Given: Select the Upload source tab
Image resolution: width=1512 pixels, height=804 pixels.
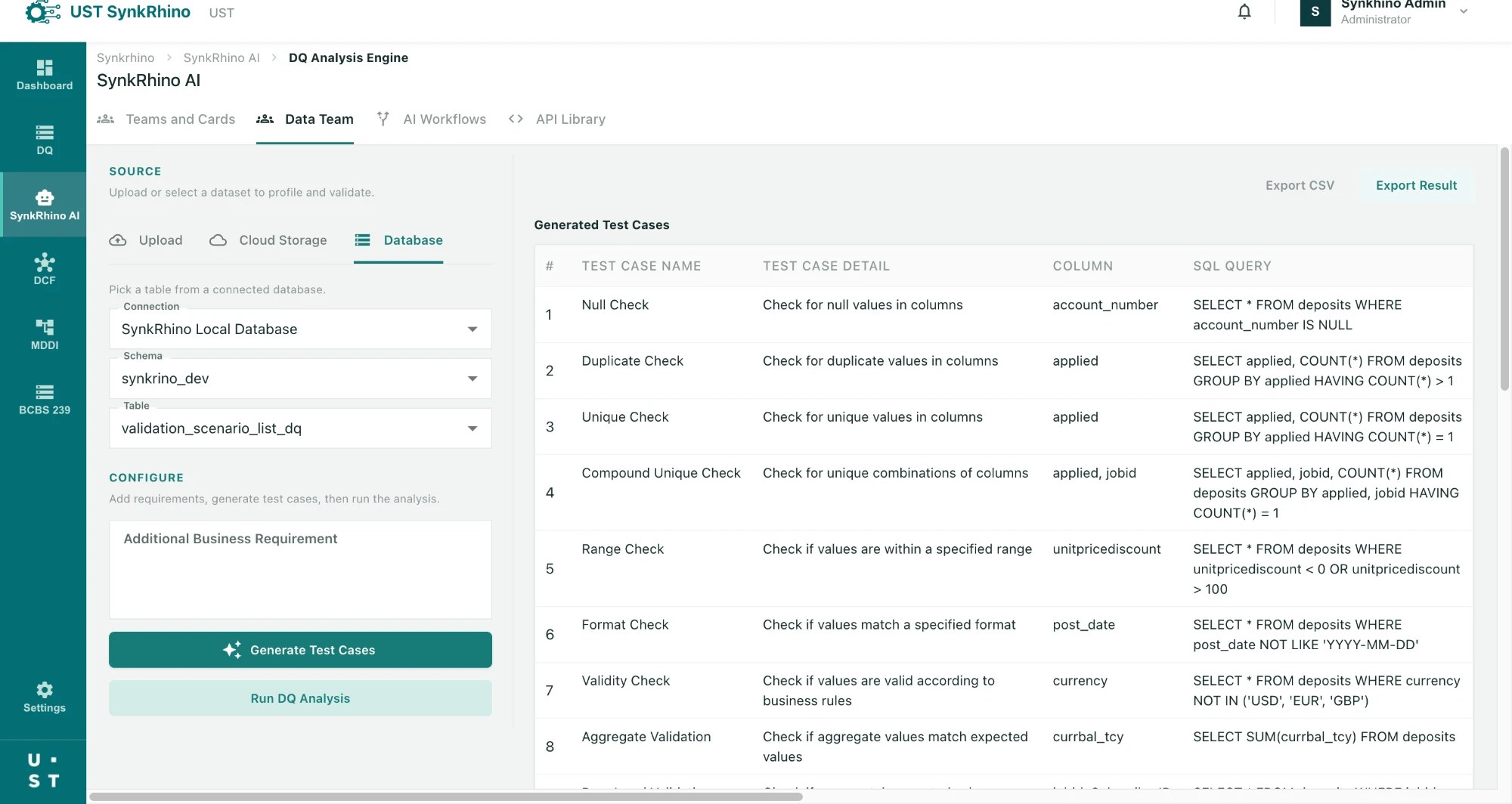Looking at the screenshot, I should pos(146,240).
